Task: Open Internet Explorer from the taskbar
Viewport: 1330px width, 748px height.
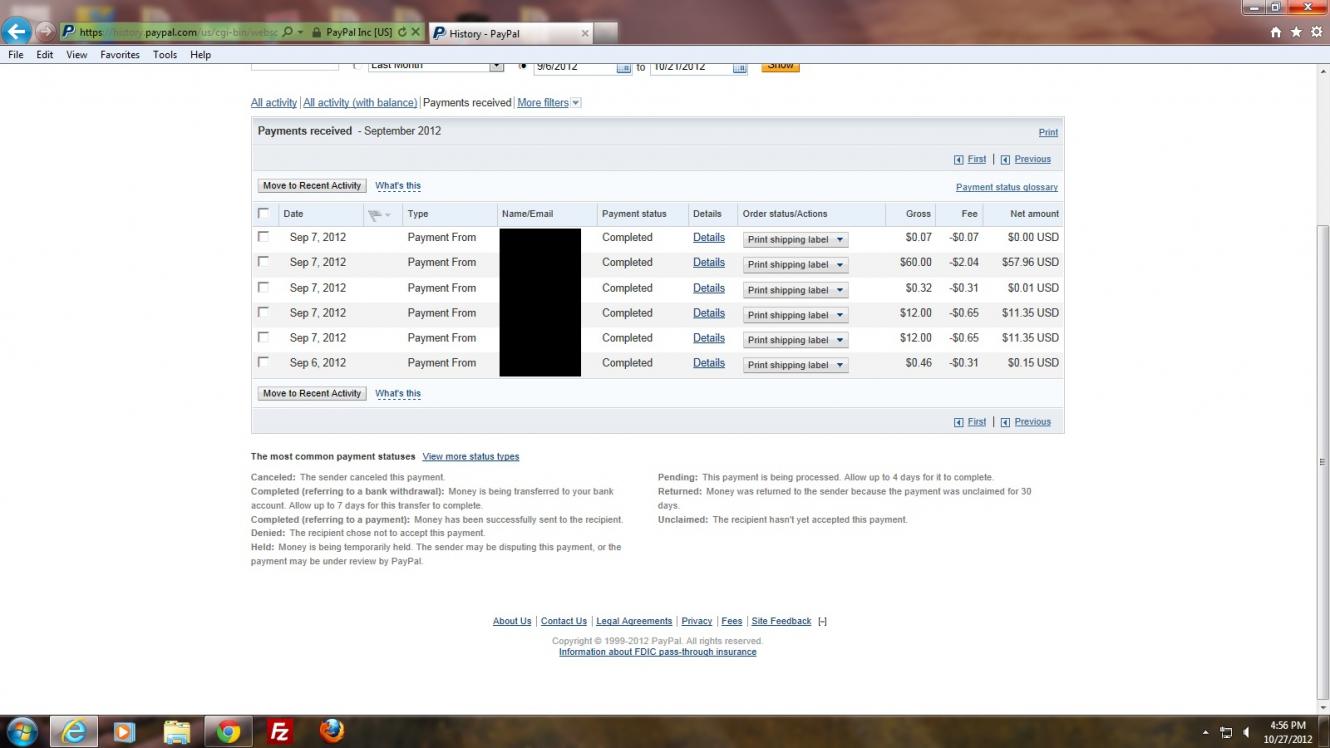Action: tap(73, 731)
